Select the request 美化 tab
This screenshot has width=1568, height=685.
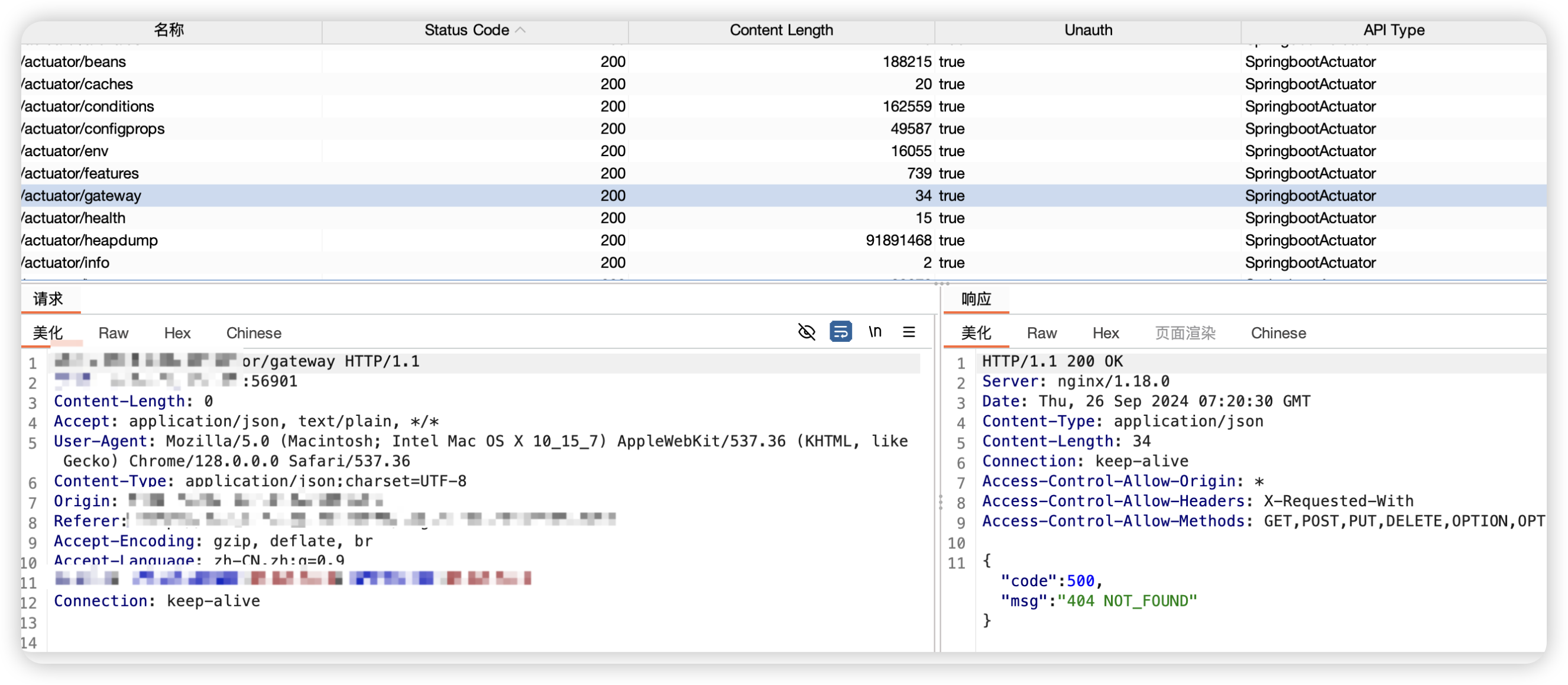coord(48,334)
